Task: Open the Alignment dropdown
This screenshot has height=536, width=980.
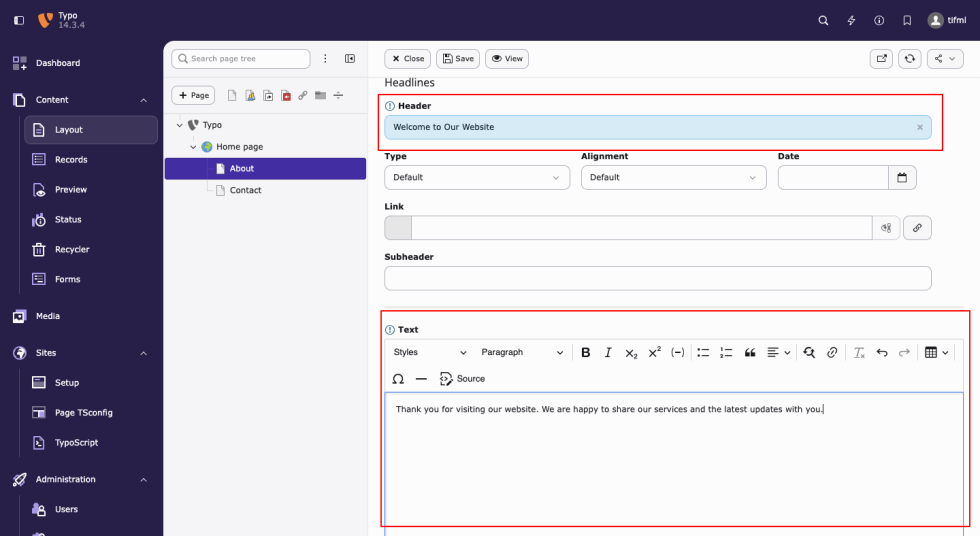Action: (674, 177)
